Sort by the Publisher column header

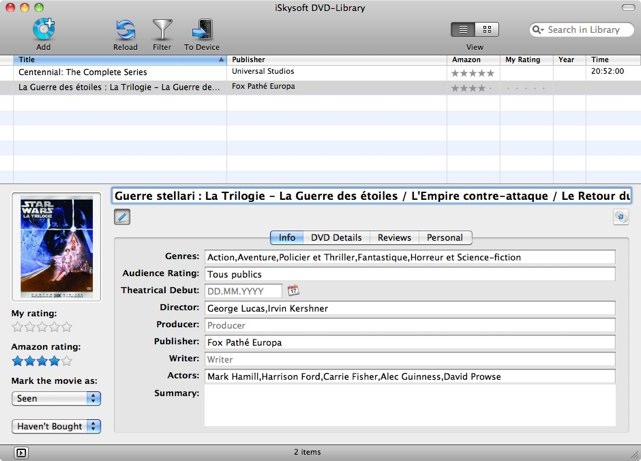coord(336,60)
